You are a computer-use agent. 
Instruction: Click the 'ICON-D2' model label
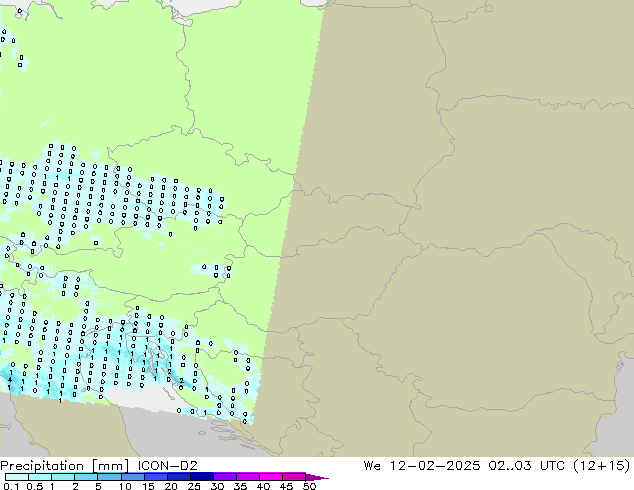pos(167,466)
